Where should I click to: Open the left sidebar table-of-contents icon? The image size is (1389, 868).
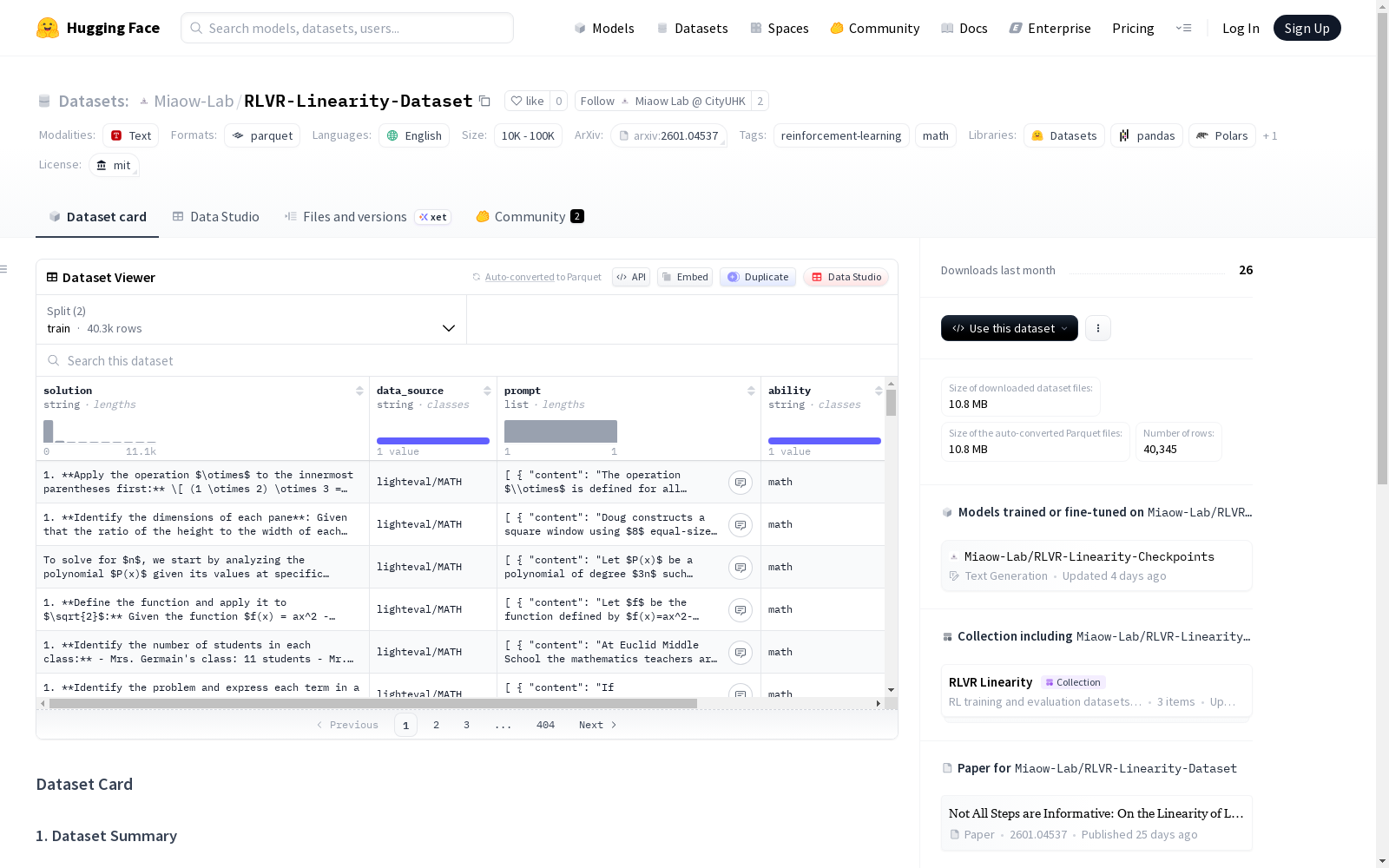[x=3, y=269]
